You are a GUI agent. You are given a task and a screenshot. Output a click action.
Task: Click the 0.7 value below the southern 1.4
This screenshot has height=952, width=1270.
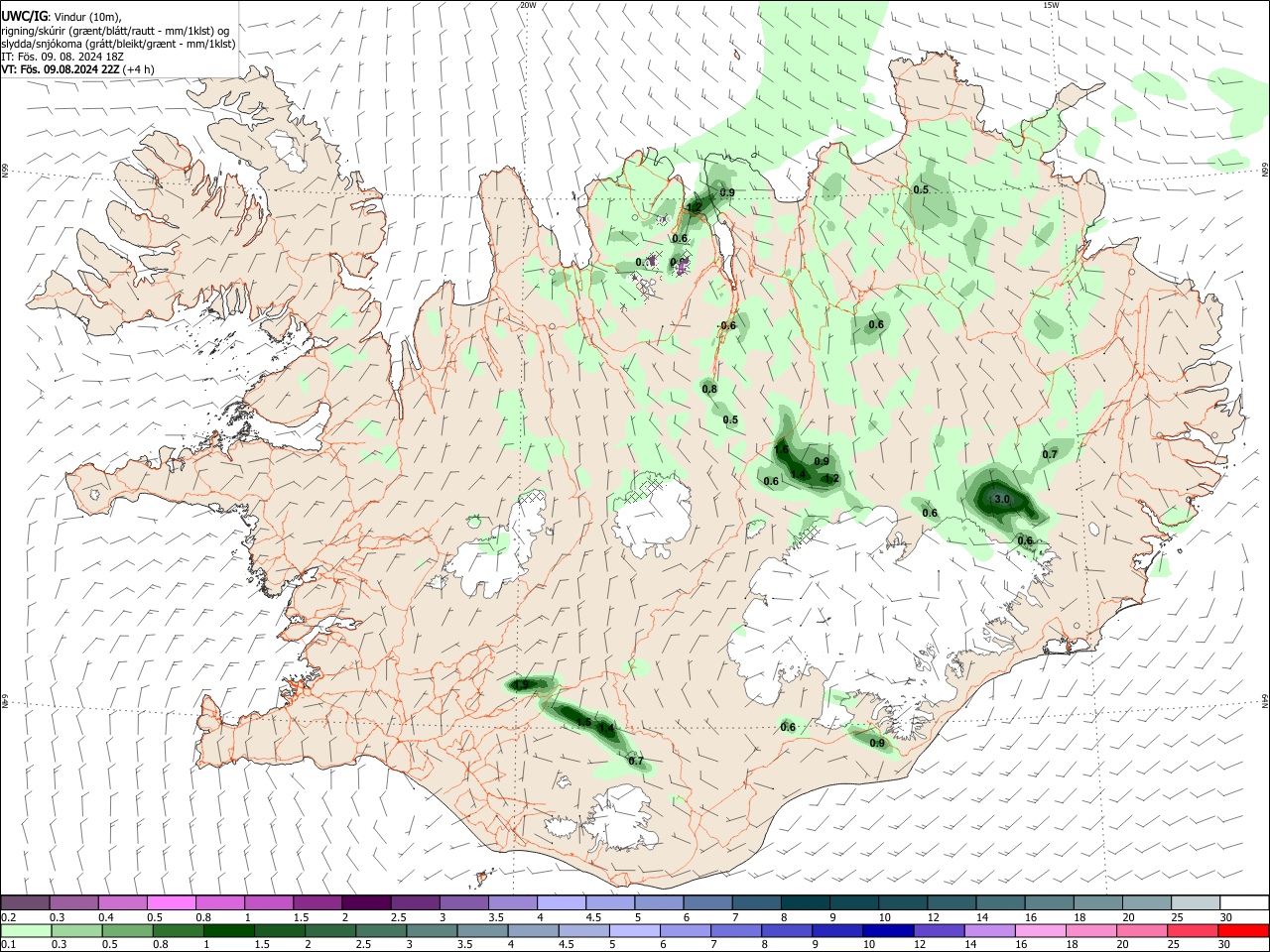pos(636,762)
